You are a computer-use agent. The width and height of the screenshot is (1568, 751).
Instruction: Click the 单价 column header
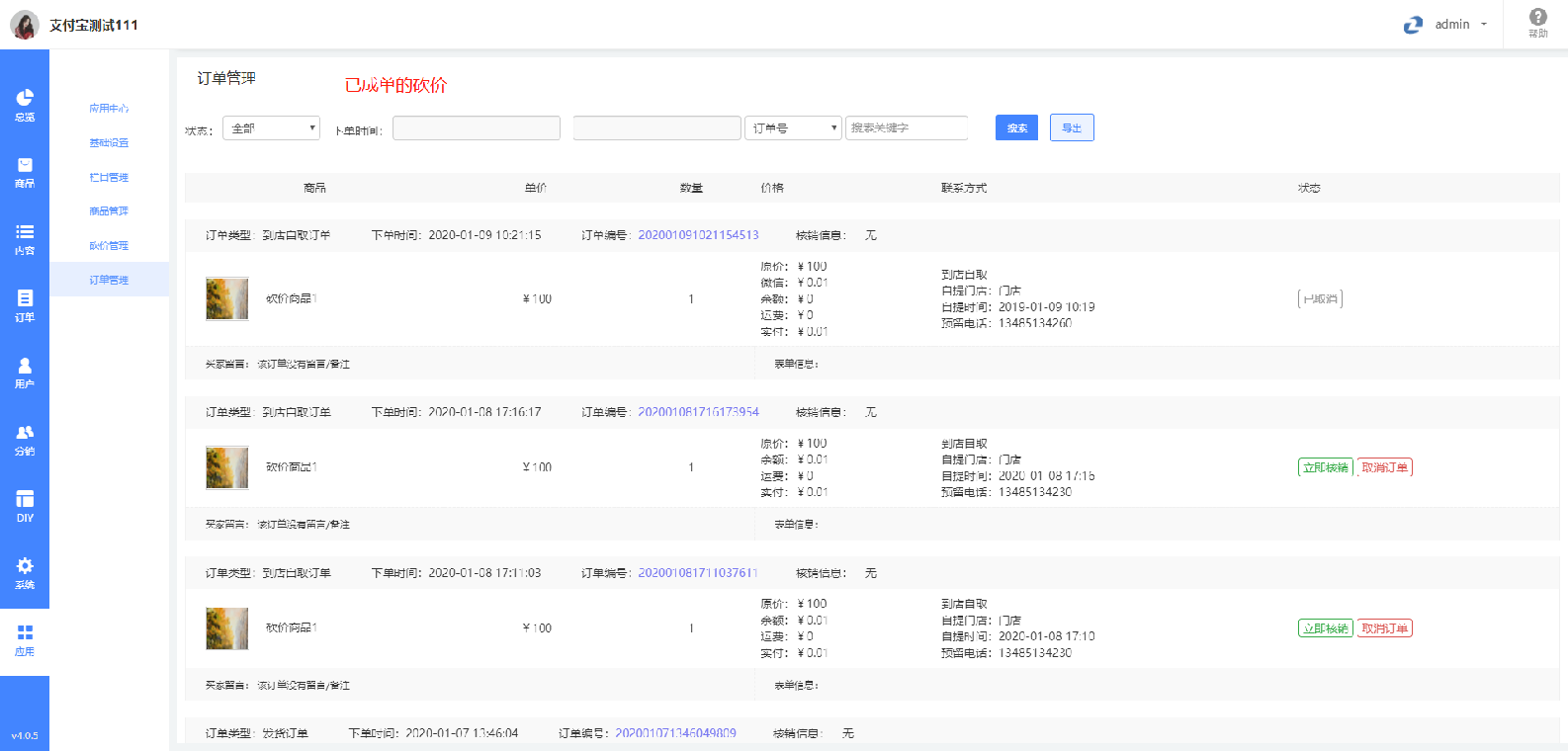point(536,188)
